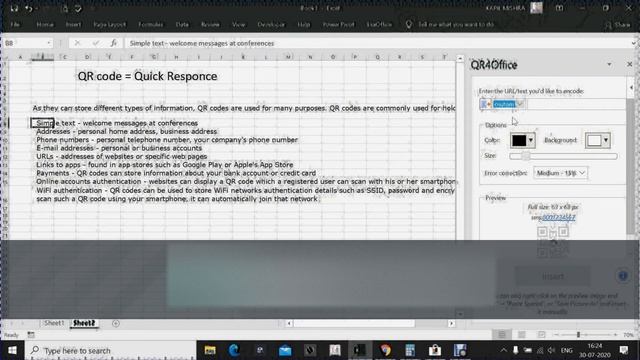
Task: Switch to the Insert ribbon tab
Action: pos(73,24)
